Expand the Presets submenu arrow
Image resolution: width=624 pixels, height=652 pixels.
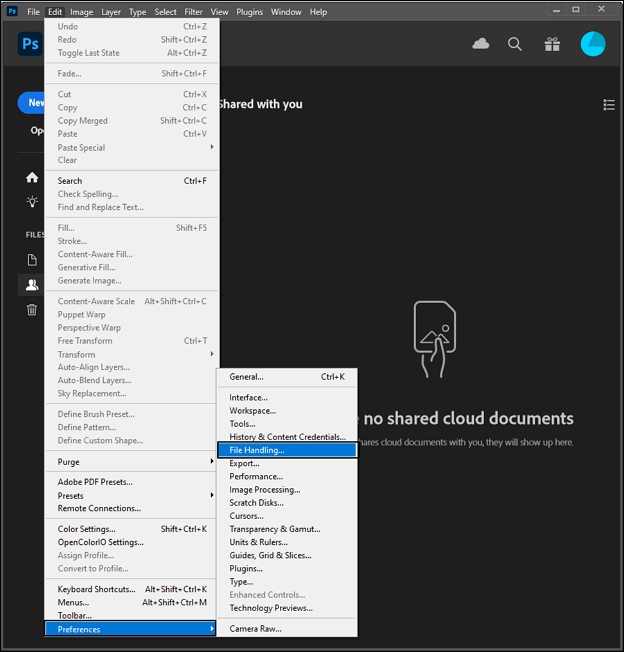coord(212,495)
